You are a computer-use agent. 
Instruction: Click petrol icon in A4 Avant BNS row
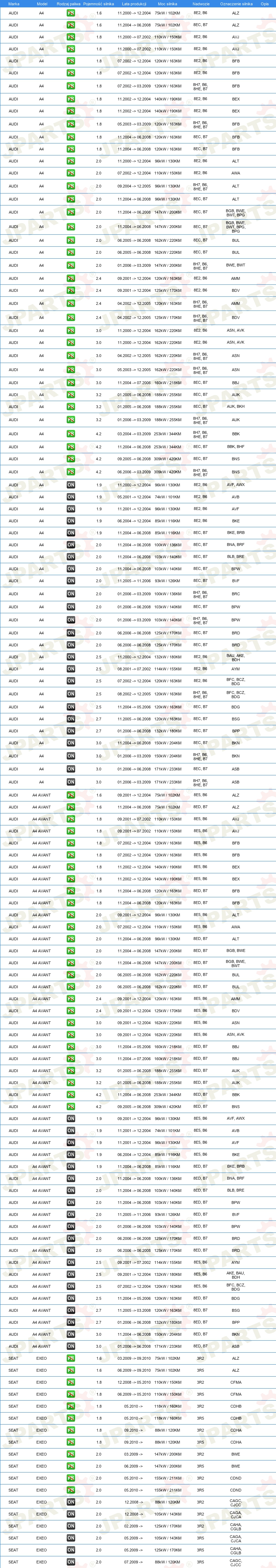tap(71, 1107)
